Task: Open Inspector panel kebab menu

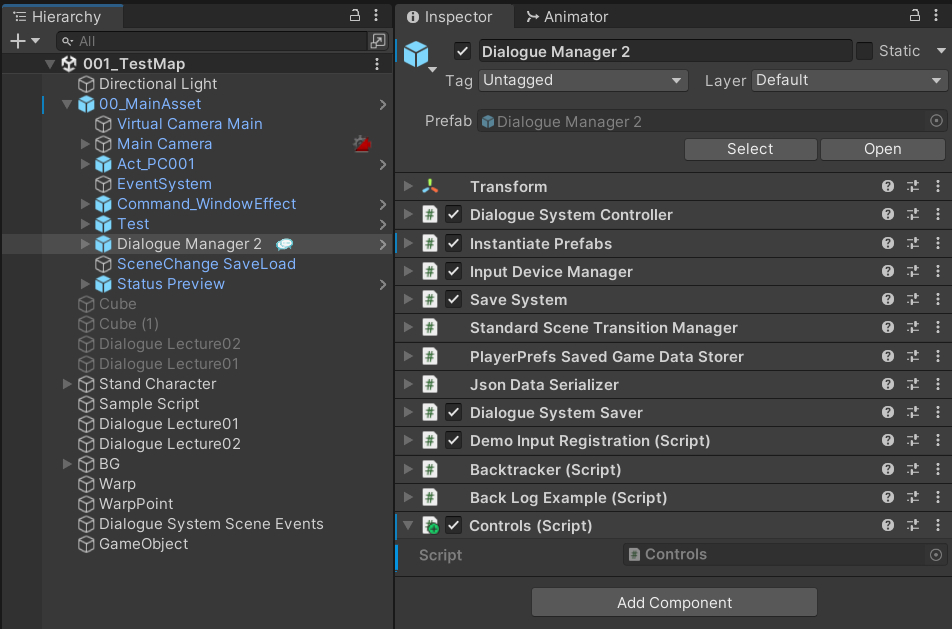Action: (x=936, y=16)
